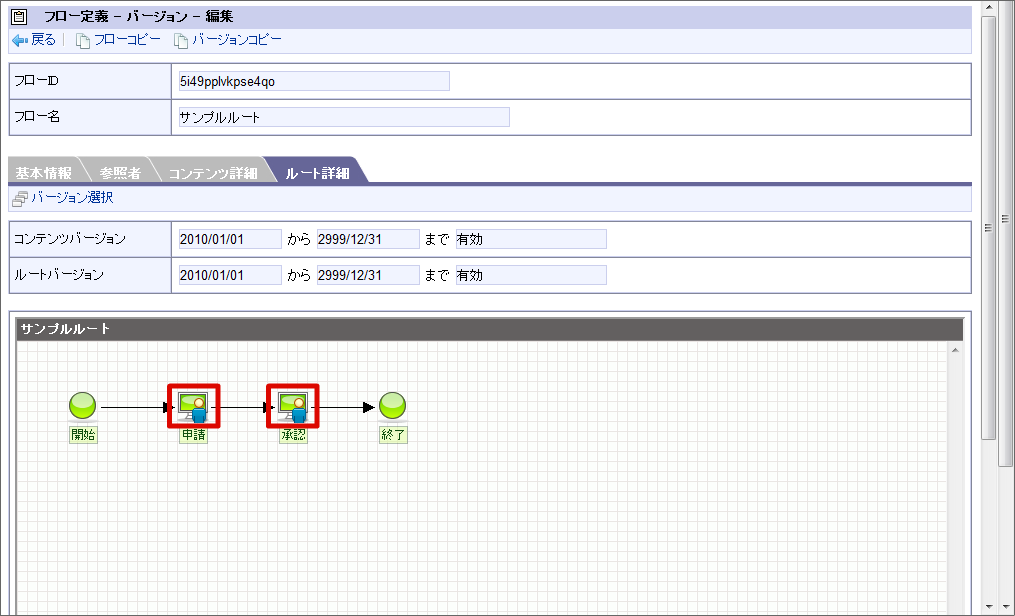Open the バージョン選択 link
Viewport: 1015px width, 616px height.
click(72, 198)
